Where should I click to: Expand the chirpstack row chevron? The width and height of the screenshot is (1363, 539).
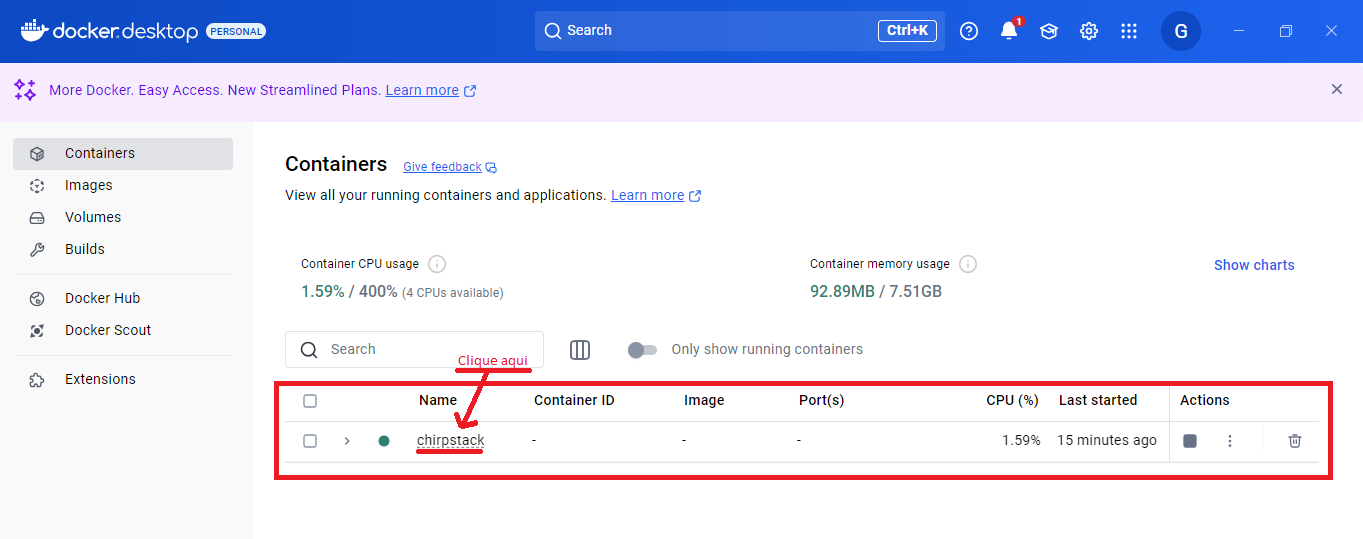(347, 441)
